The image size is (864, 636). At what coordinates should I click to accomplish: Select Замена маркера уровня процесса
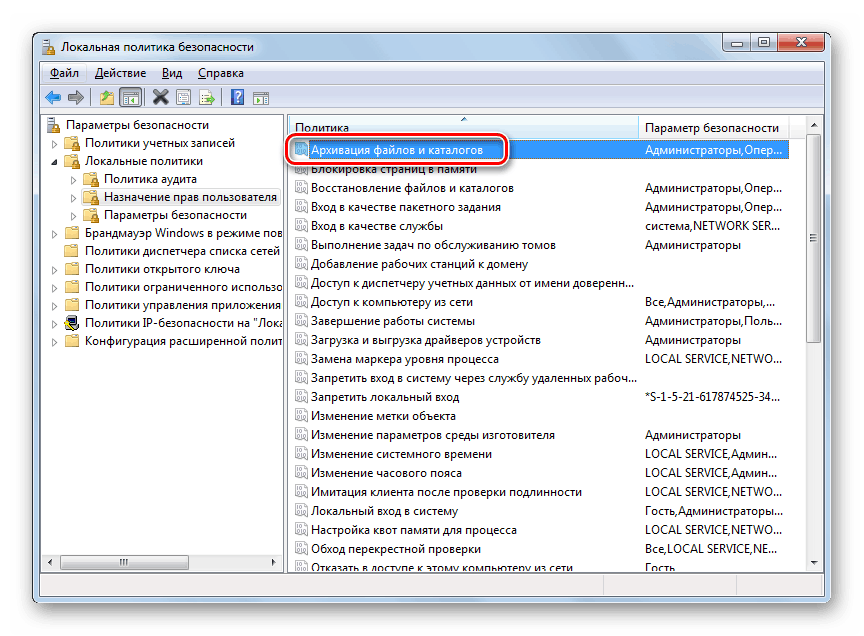coord(404,359)
